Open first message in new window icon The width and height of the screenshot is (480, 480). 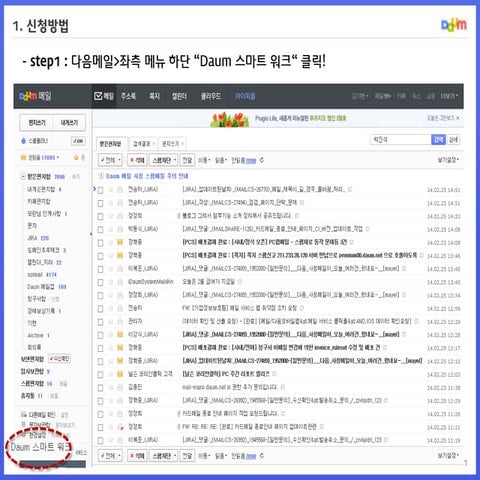click(350, 189)
